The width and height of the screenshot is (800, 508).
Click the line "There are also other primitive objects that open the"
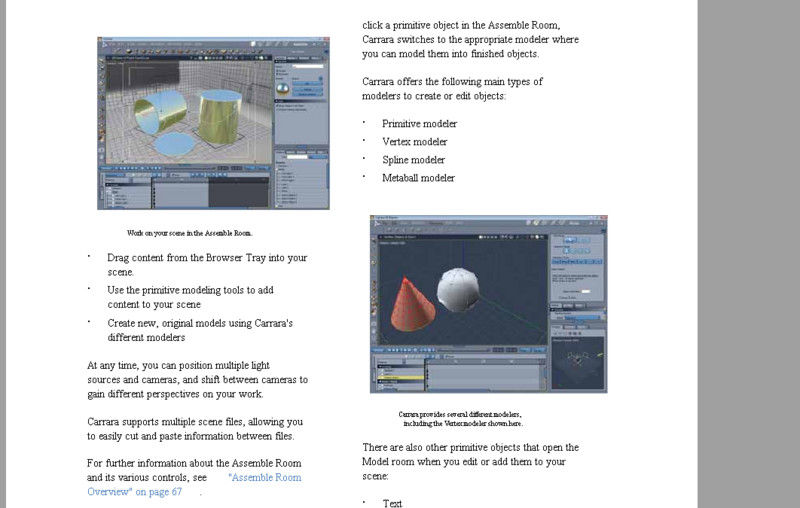[x=470, y=447]
